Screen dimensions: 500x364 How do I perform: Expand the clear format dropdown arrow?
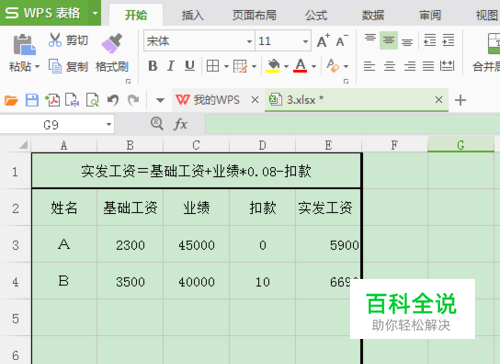click(x=346, y=66)
